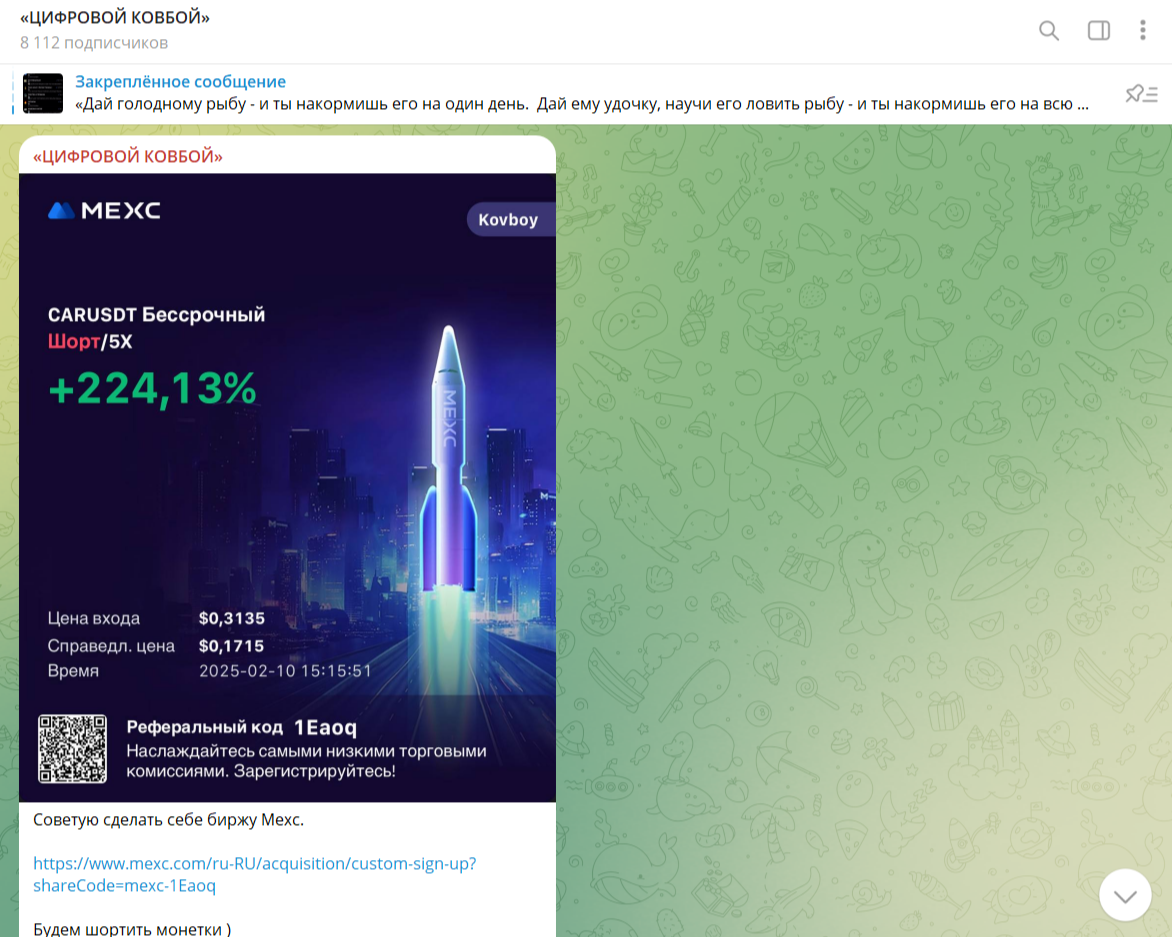
Task: Click the "+224,13%" profit figure
Action: click(x=152, y=389)
